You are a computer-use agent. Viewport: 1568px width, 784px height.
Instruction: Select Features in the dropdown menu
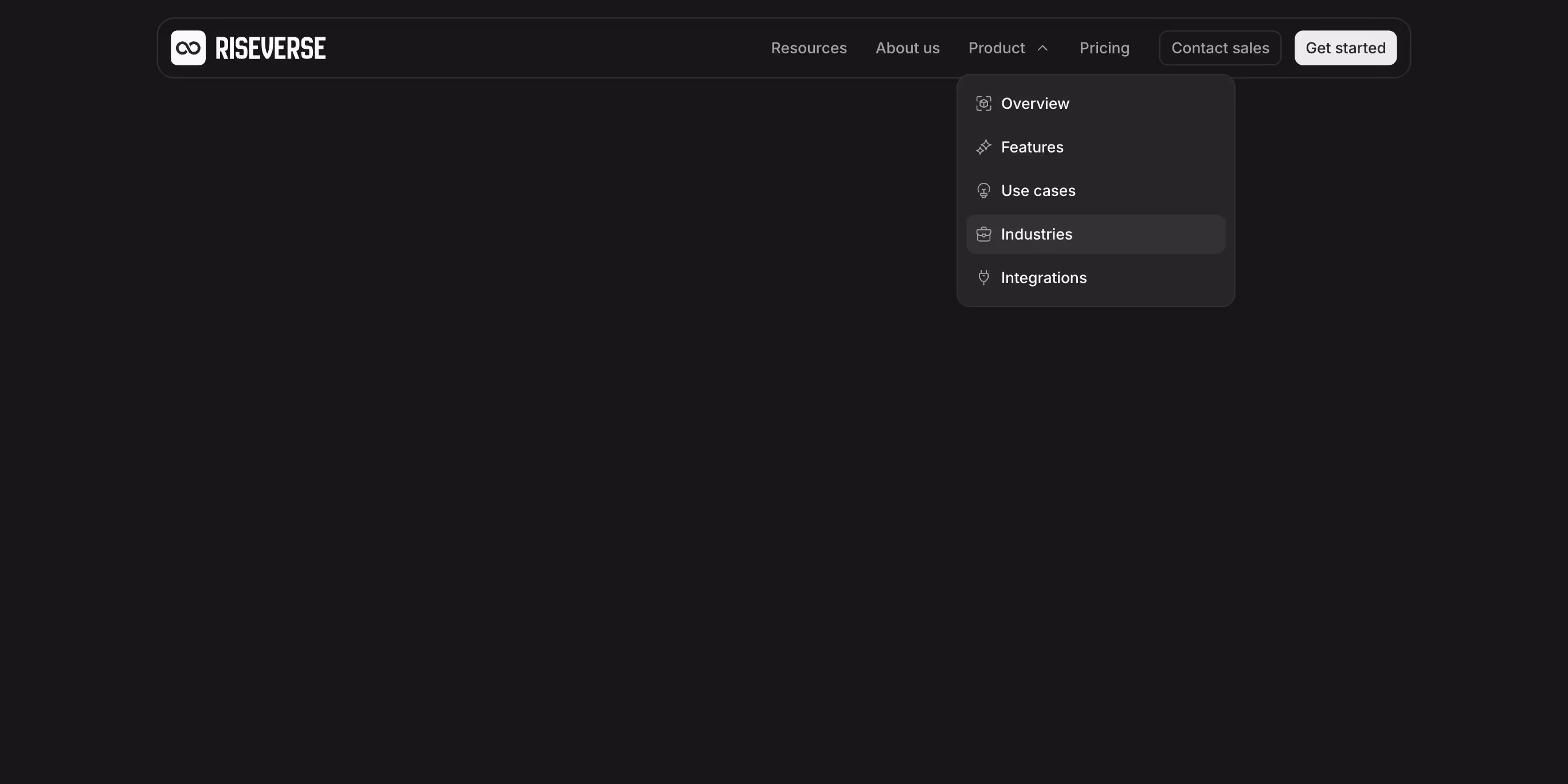1032,147
